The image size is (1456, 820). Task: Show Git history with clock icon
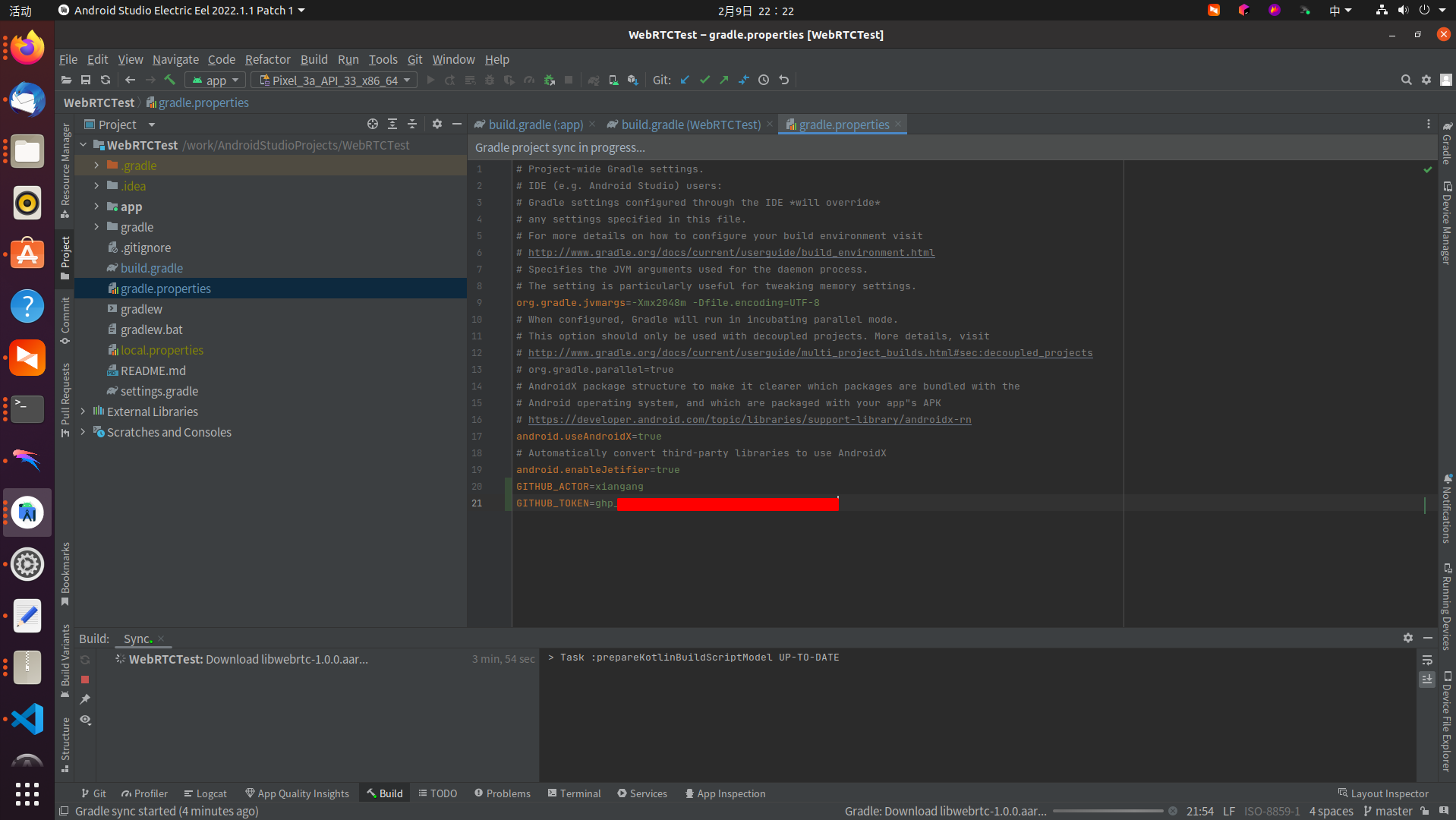(764, 80)
